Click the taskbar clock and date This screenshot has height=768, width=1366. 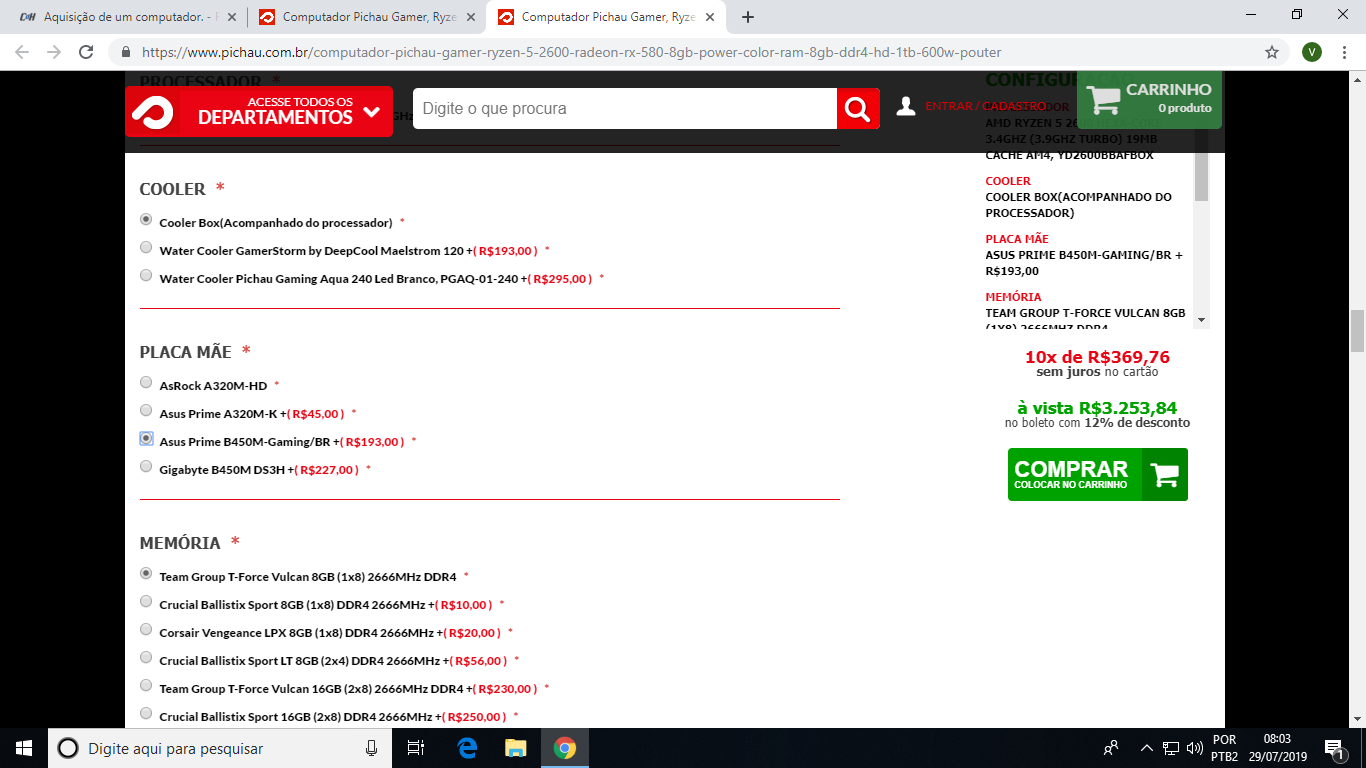pos(1275,748)
